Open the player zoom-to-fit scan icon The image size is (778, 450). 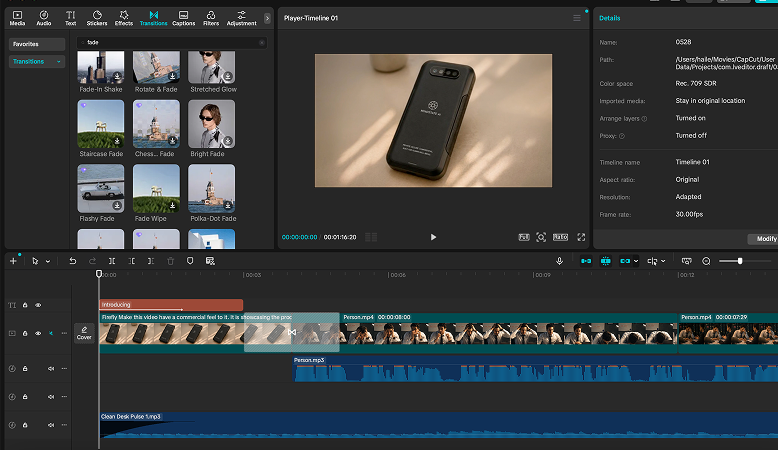[x=541, y=237]
